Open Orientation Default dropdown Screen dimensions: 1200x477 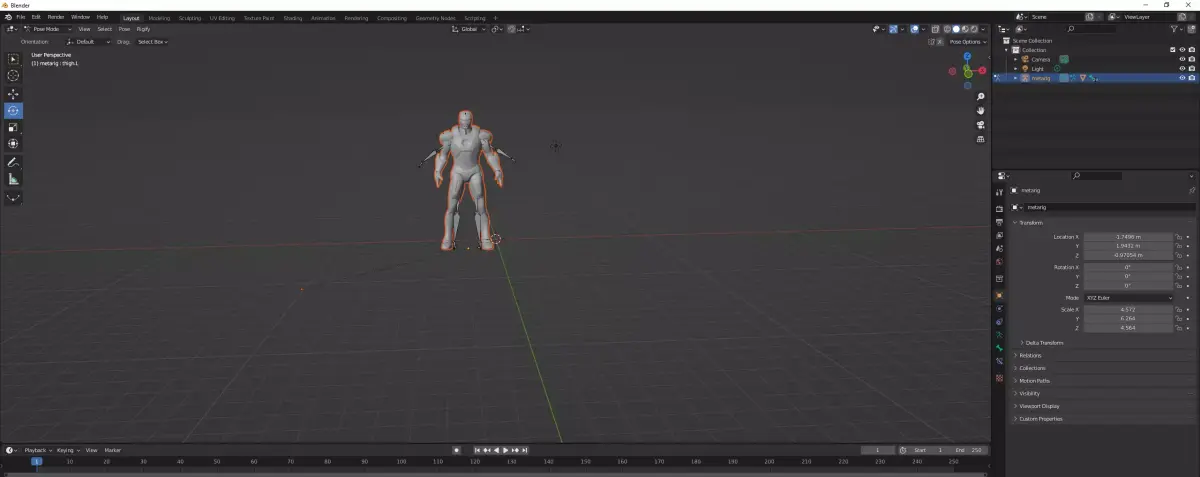click(88, 42)
